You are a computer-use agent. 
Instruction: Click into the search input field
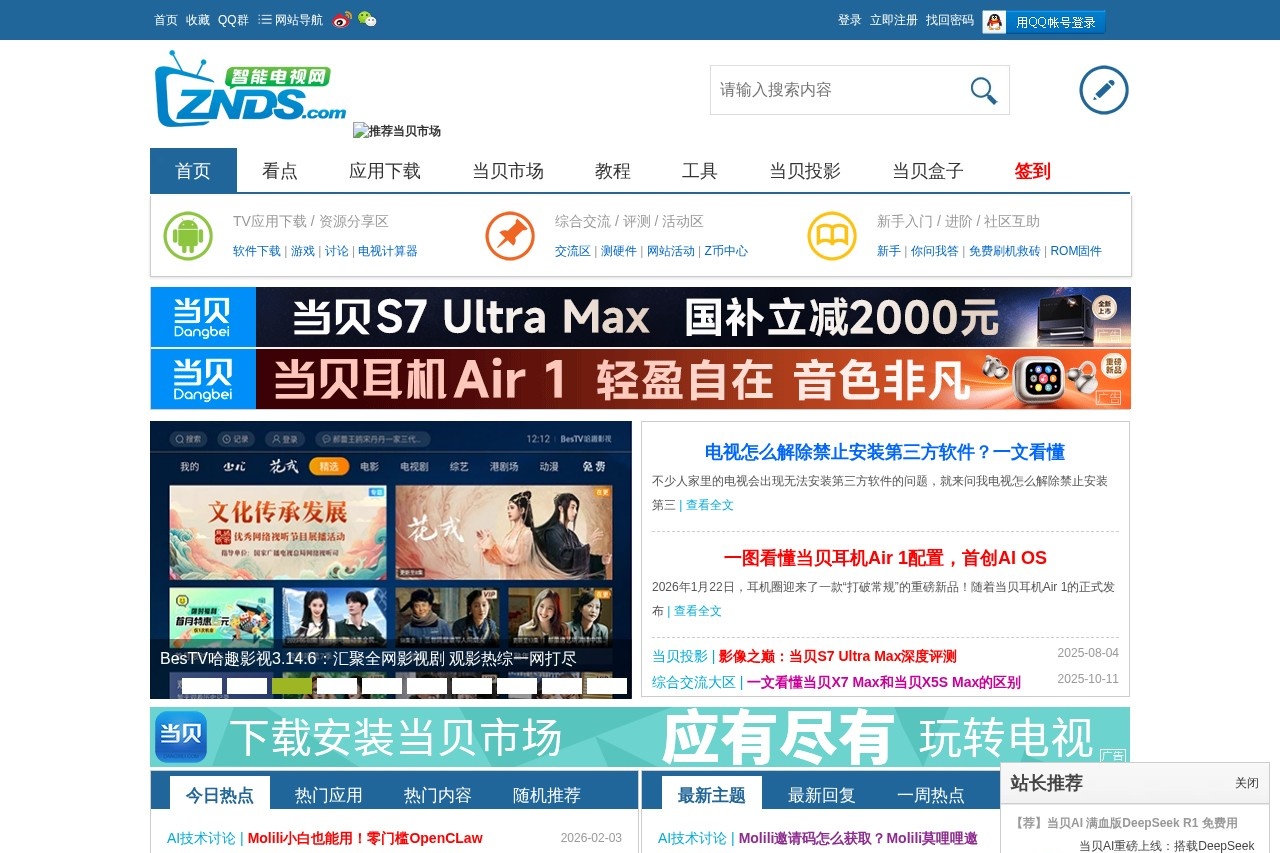(835, 90)
